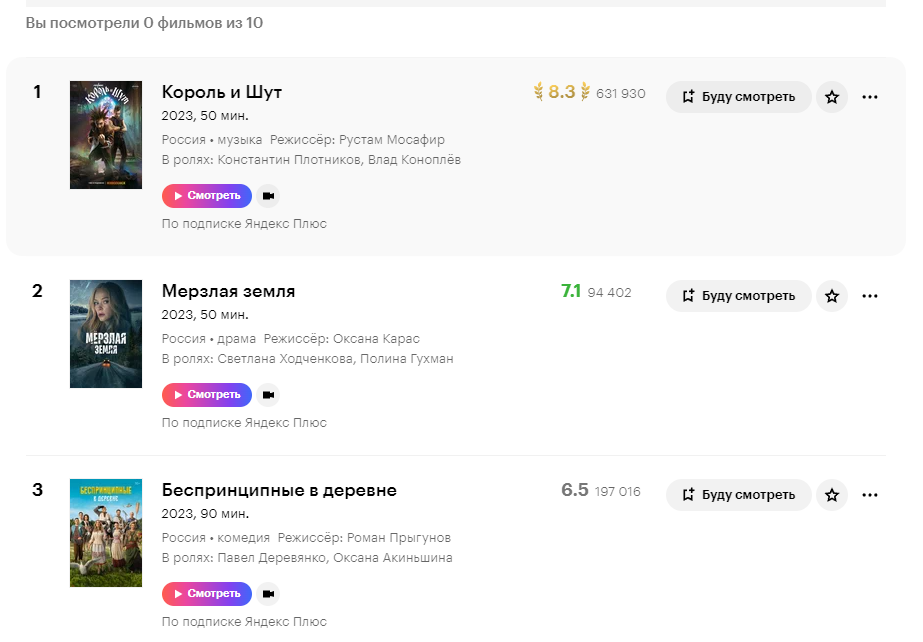The height and width of the screenshot is (642, 923).
Task: Click the Король и Шут poster thumbnail
Action: (106, 135)
